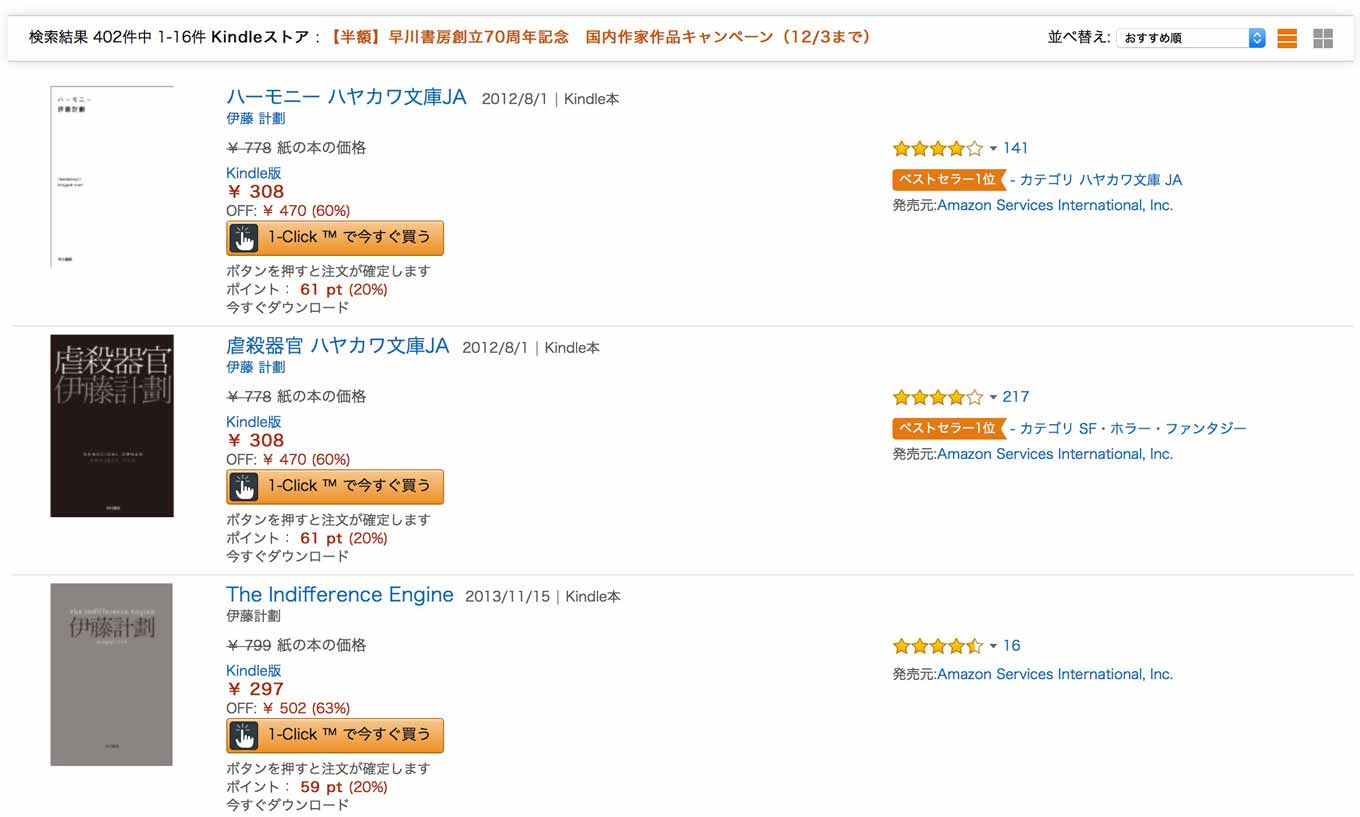The height and width of the screenshot is (817, 1360).
Task: Switch to list view layout icon
Action: 1287,38
